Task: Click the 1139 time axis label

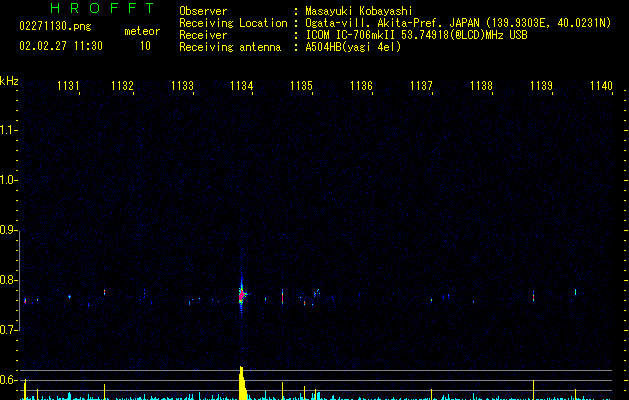Action: pos(542,85)
